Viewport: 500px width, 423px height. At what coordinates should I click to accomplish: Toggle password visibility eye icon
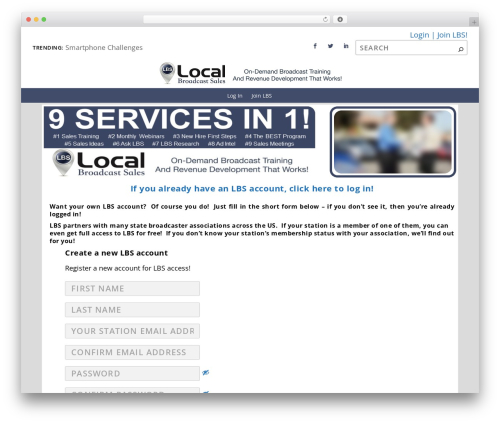206,373
